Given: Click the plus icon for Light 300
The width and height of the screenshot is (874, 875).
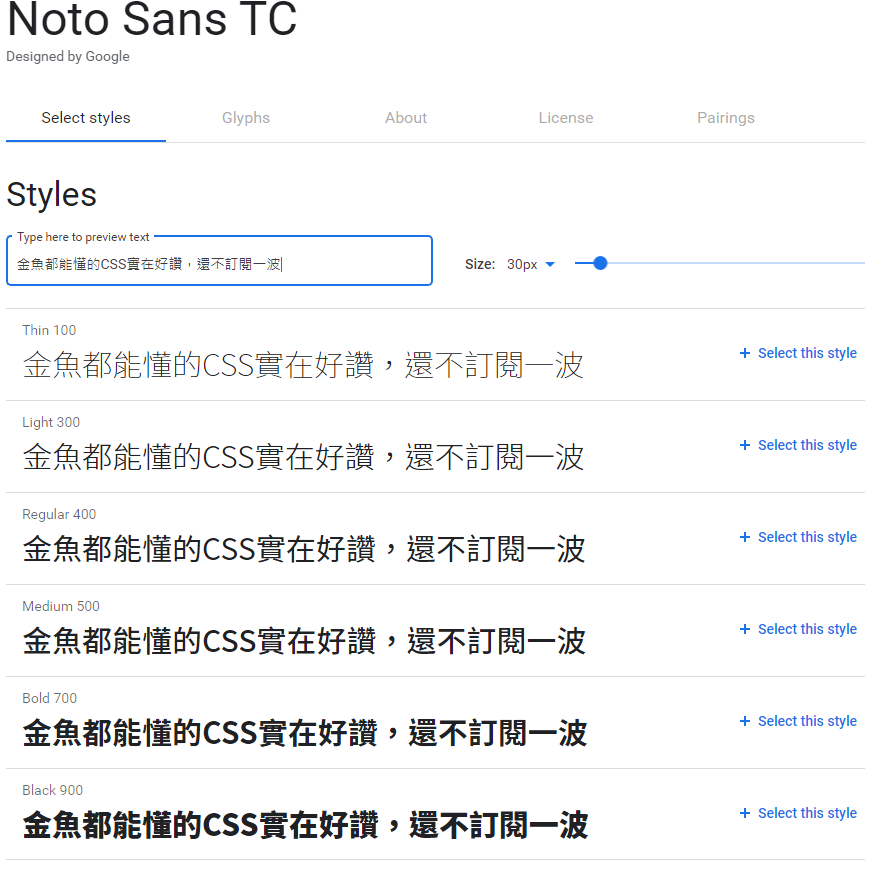Looking at the screenshot, I should 745,445.
